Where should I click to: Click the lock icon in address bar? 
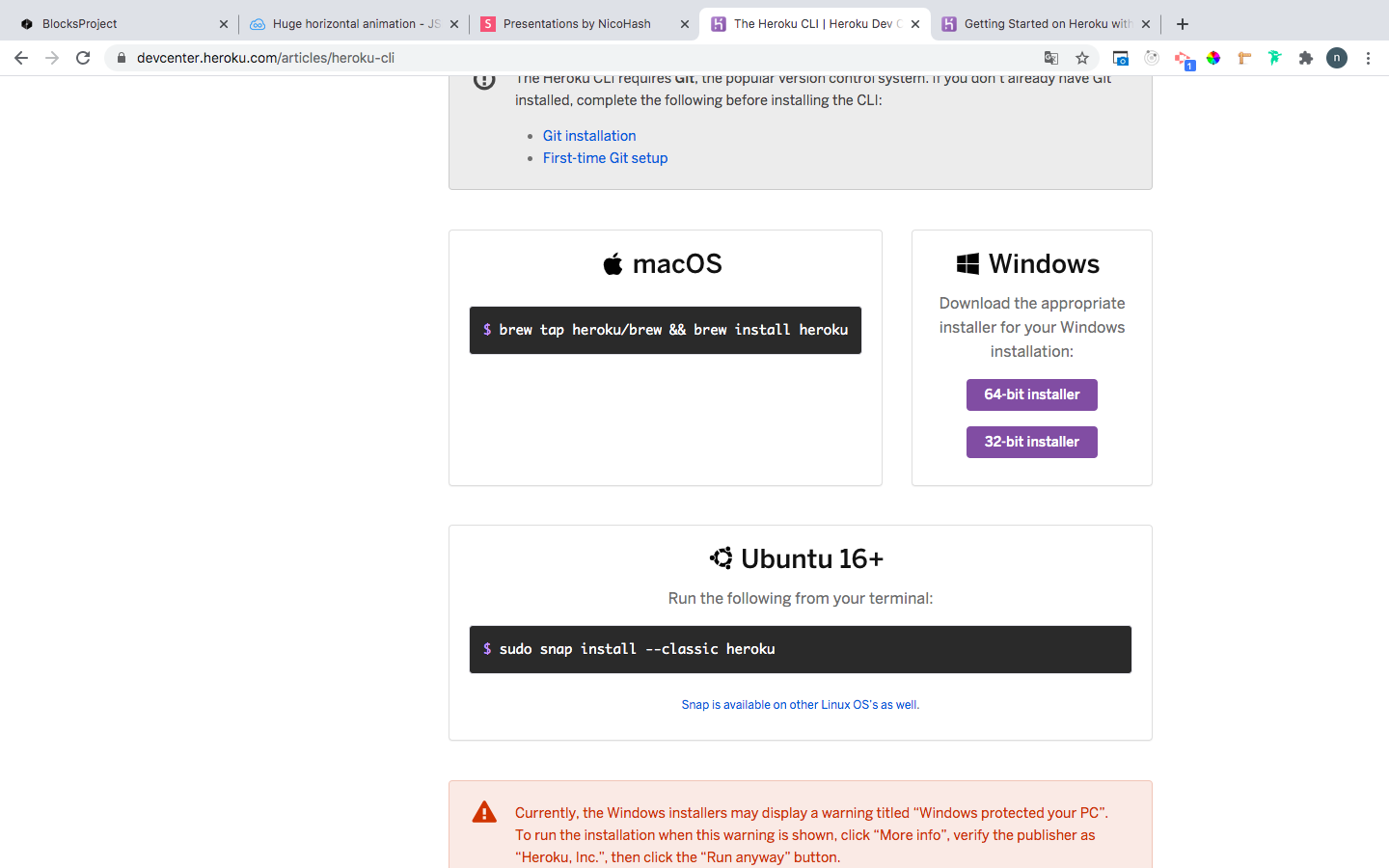[122, 58]
